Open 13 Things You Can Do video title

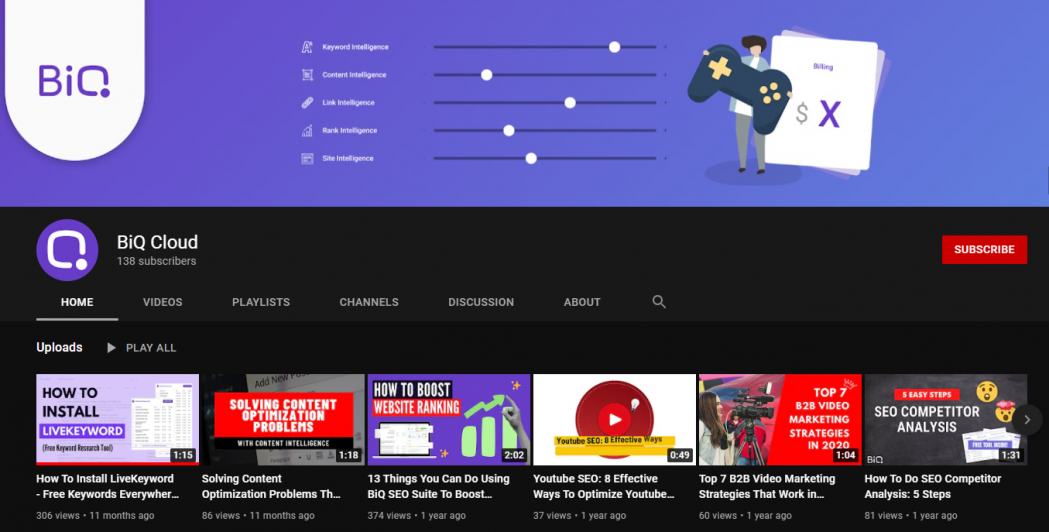point(438,486)
